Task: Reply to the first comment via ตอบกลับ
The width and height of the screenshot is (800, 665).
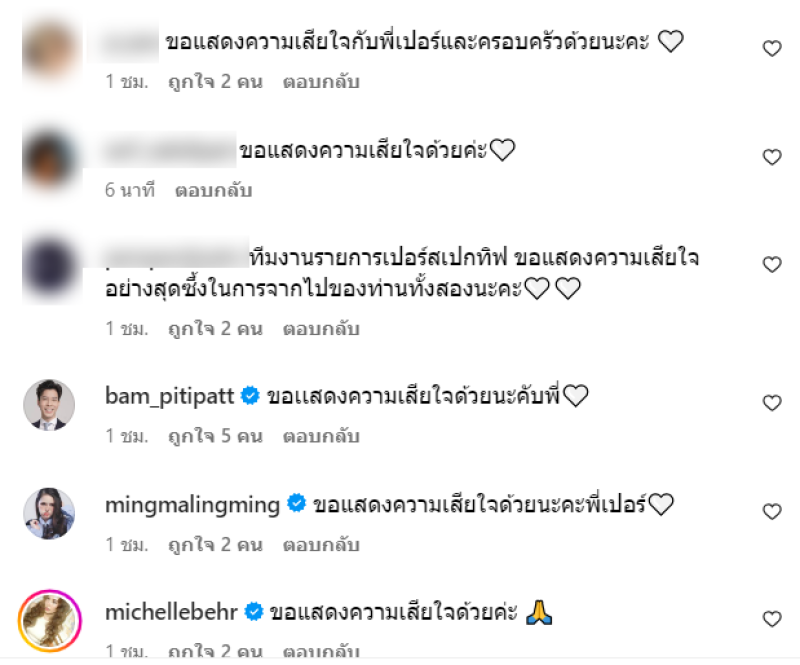Action: (321, 82)
